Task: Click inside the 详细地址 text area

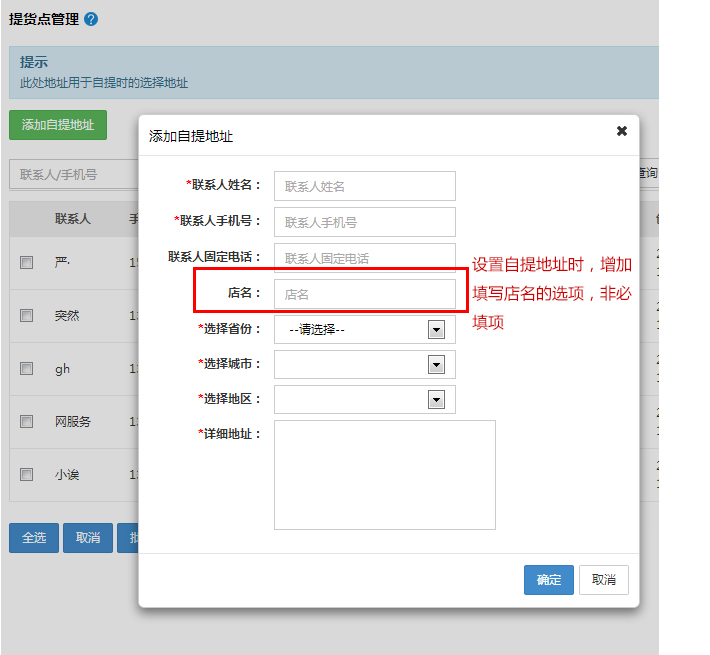Action: coord(384,474)
